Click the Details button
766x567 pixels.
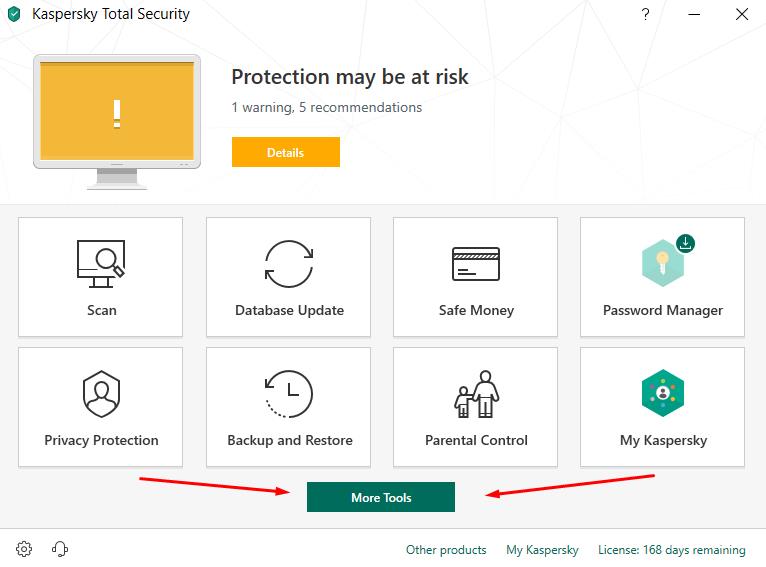click(286, 152)
